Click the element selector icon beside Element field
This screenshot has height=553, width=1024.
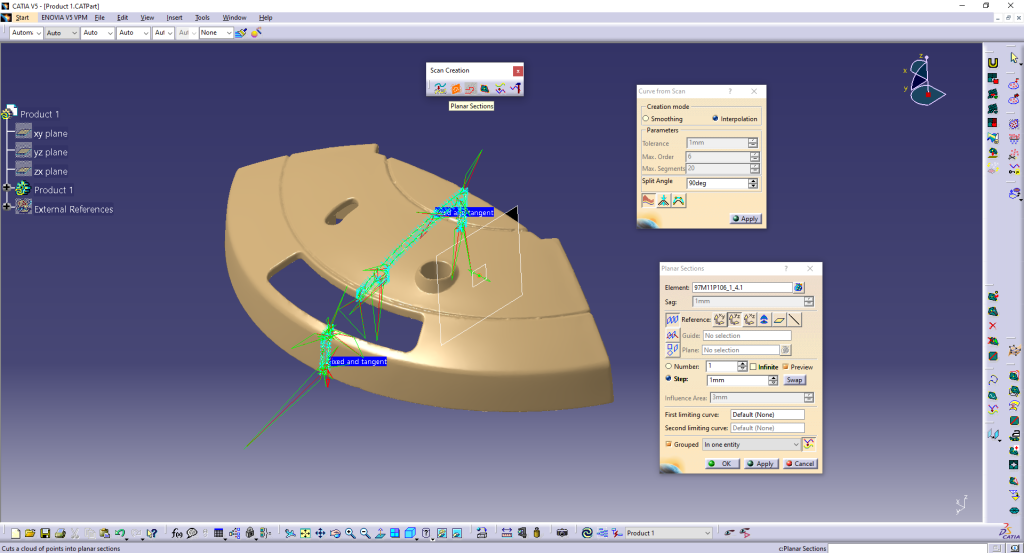799,287
